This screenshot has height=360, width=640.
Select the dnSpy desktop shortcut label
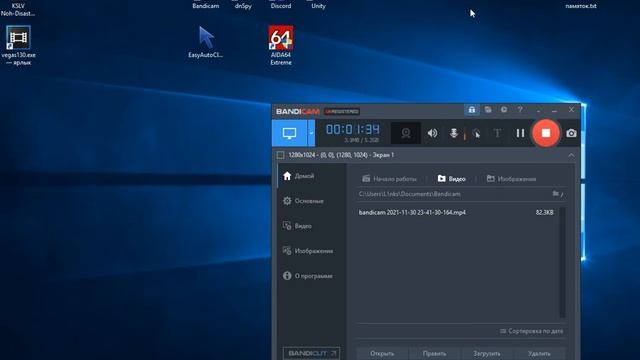[x=243, y=6]
